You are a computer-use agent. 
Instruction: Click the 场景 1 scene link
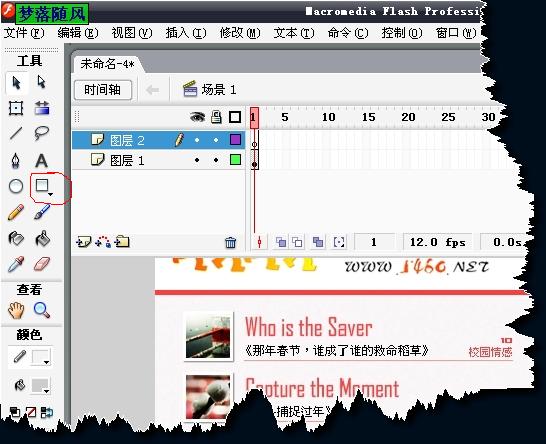[x=219, y=90]
